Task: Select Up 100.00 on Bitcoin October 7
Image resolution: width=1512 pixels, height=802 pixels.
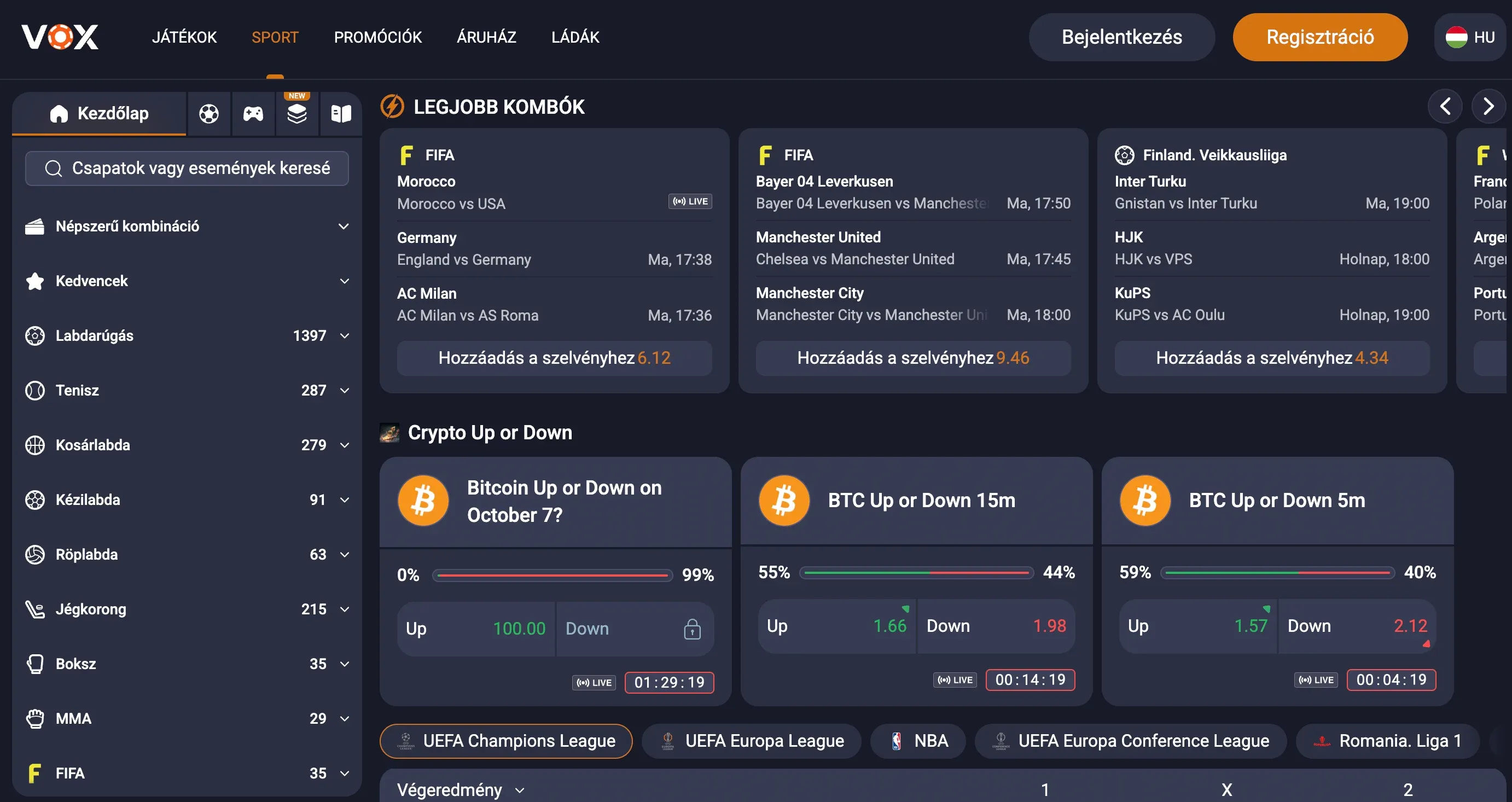Action: click(x=475, y=629)
